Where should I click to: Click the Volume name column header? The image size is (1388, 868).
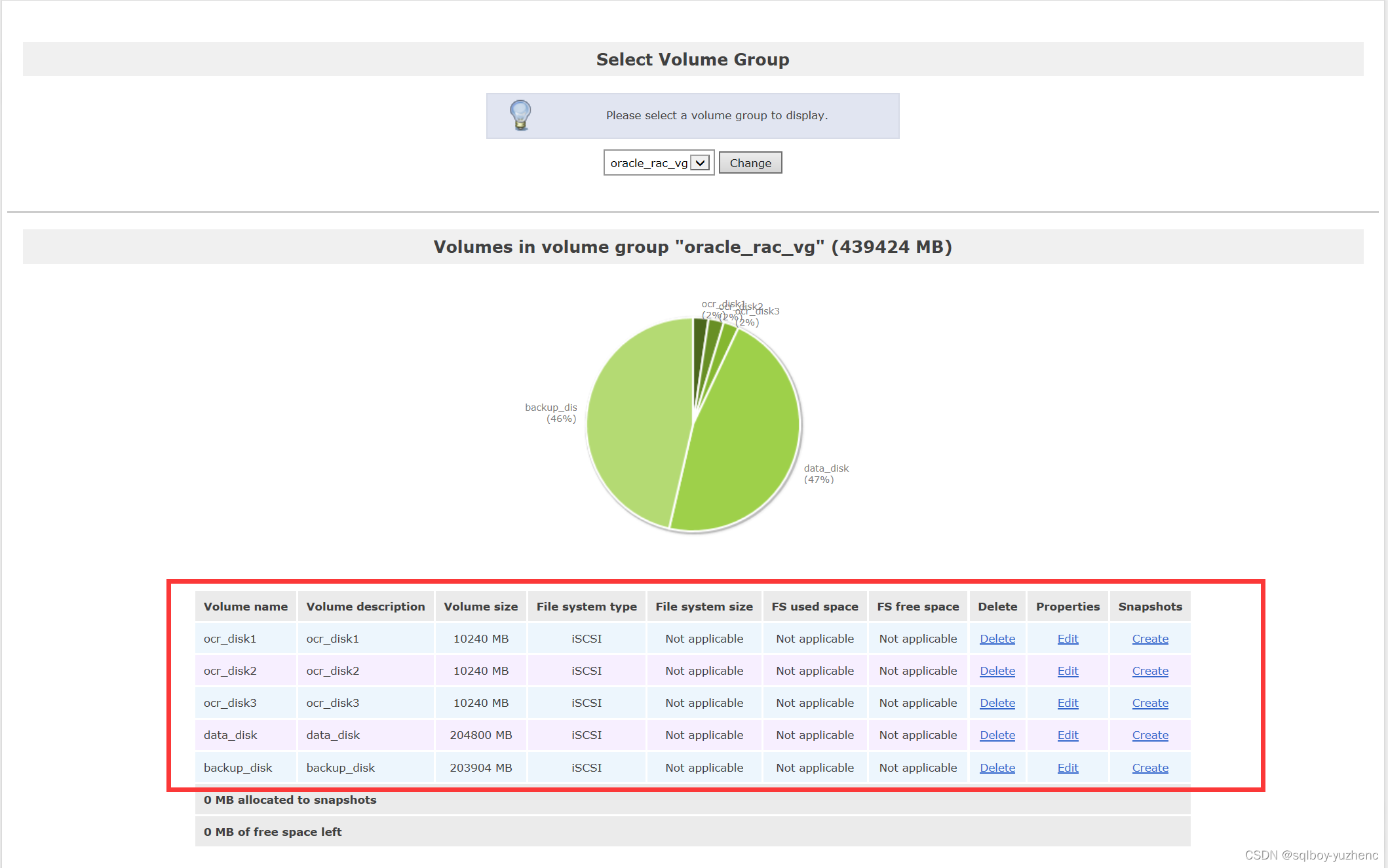[245, 606]
